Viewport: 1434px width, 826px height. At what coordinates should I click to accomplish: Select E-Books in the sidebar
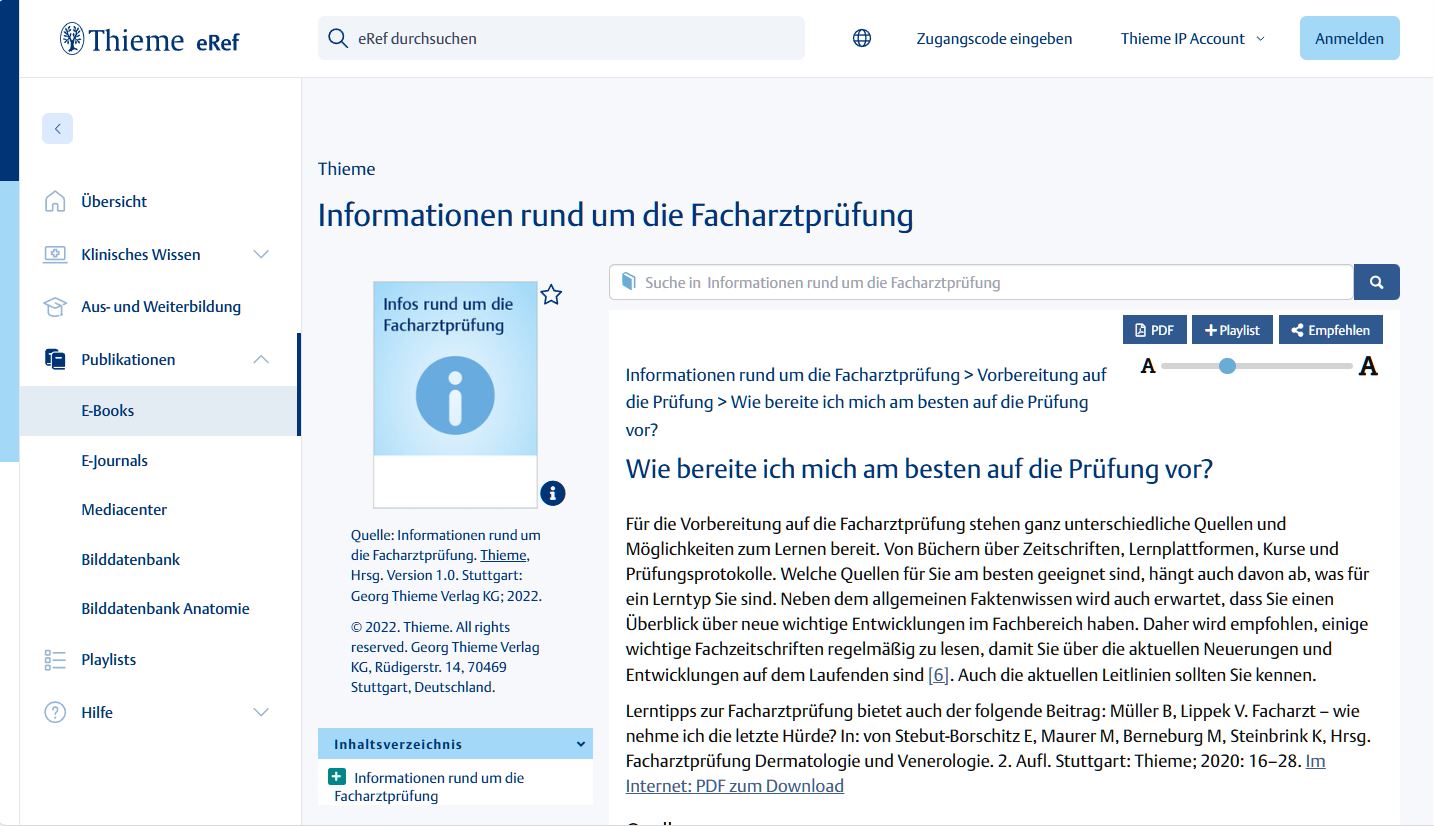click(158, 411)
